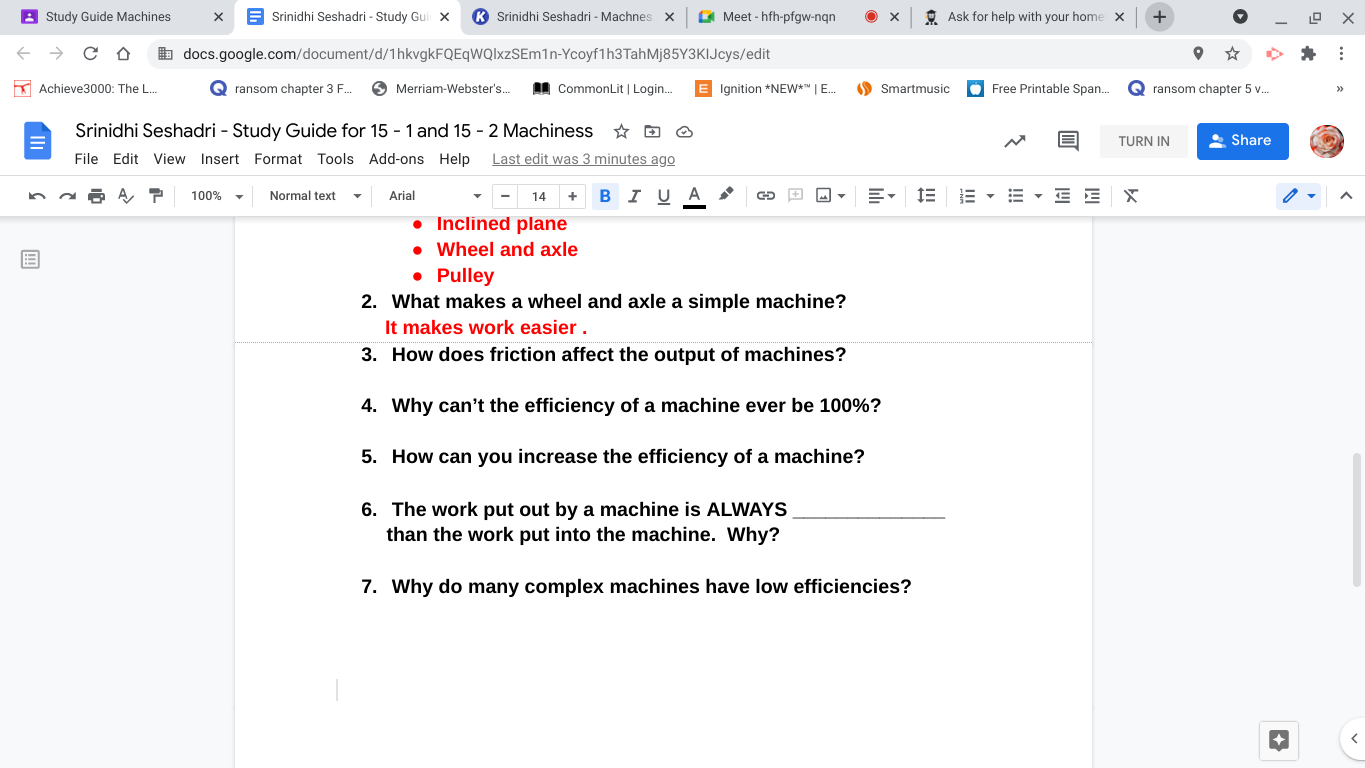This screenshot has height=768, width=1365.
Task: Click the undo arrow icon
Action: point(37,196)
